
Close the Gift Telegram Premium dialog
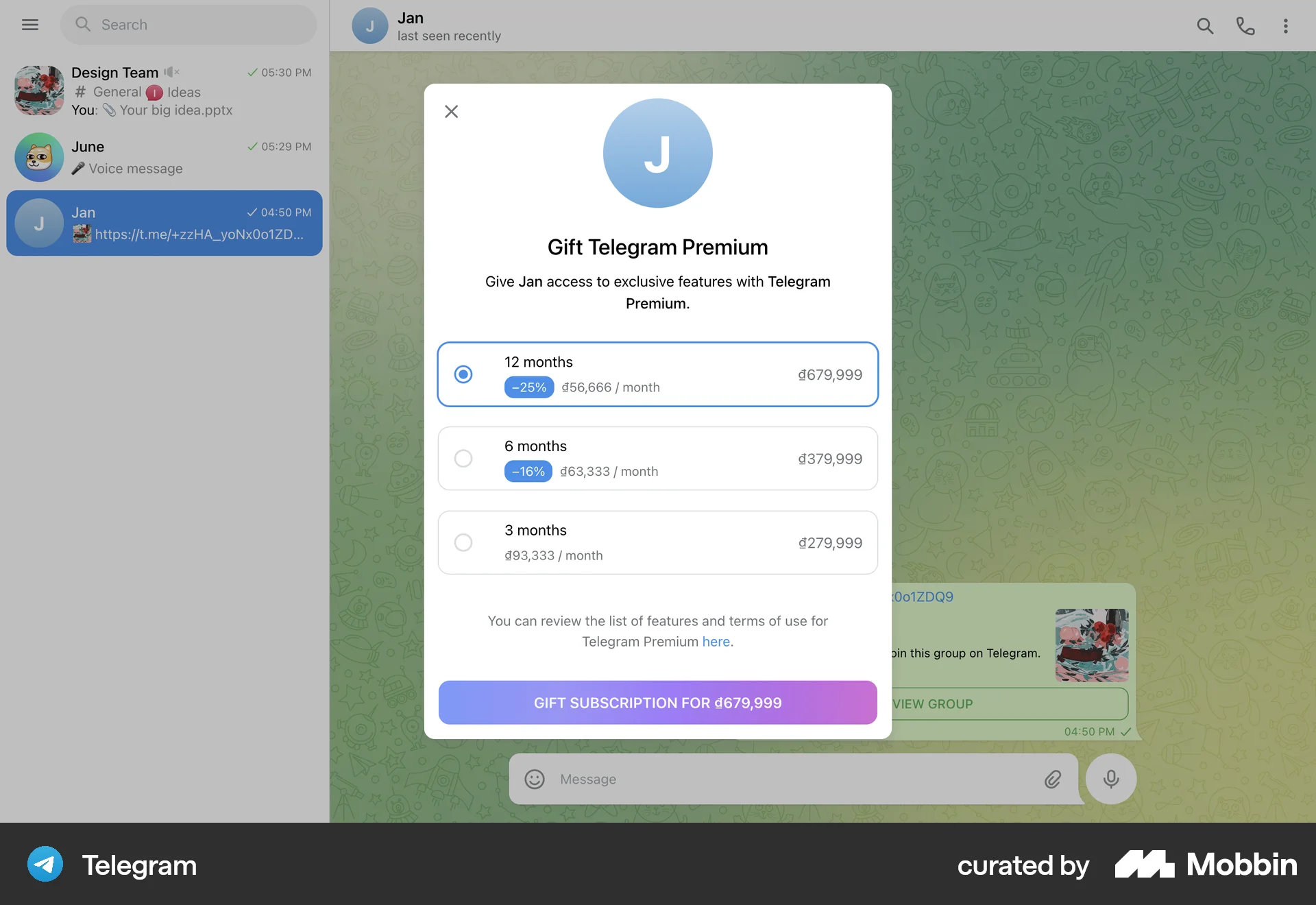451,111
